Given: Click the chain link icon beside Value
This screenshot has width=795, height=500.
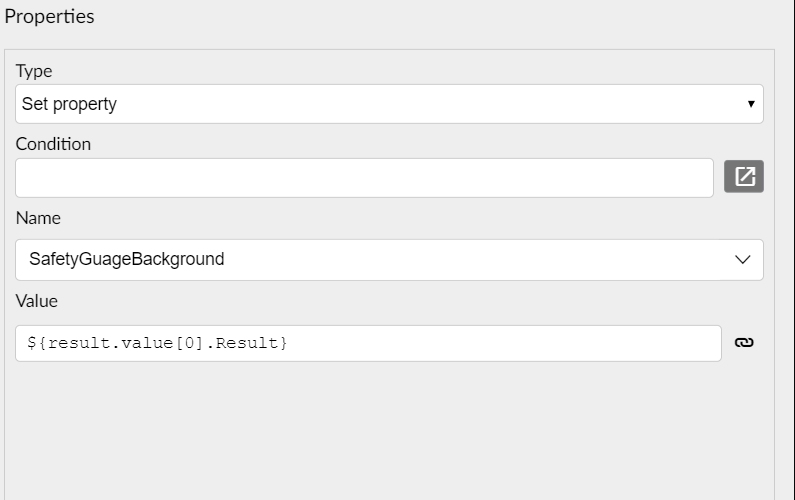Looking at the screenshot, I should pos(744,343).
